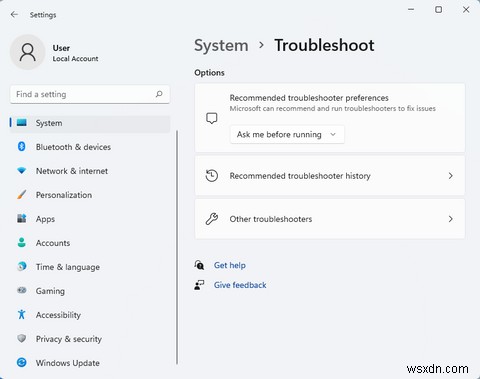Image resolution: width=480 pixels, height=379 pixels.
Task: Click the Accessibility figure icon
Action: (22, 314)
